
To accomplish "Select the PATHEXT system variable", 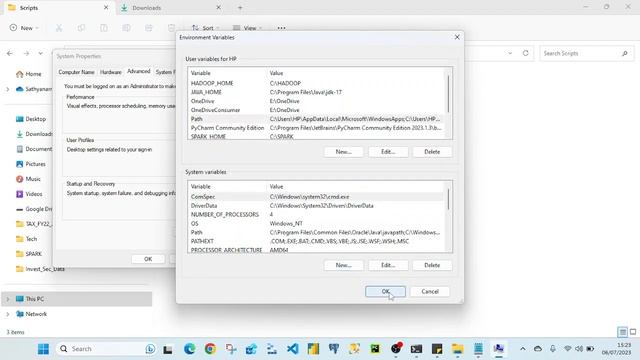I will click(317, 241).
